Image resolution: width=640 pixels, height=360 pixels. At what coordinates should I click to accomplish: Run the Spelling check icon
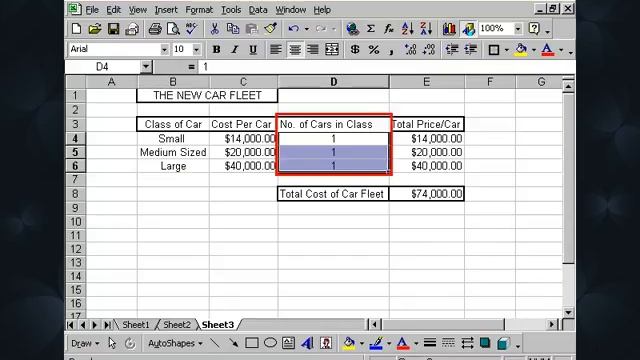pyautogui.click(x=191, y=29)
